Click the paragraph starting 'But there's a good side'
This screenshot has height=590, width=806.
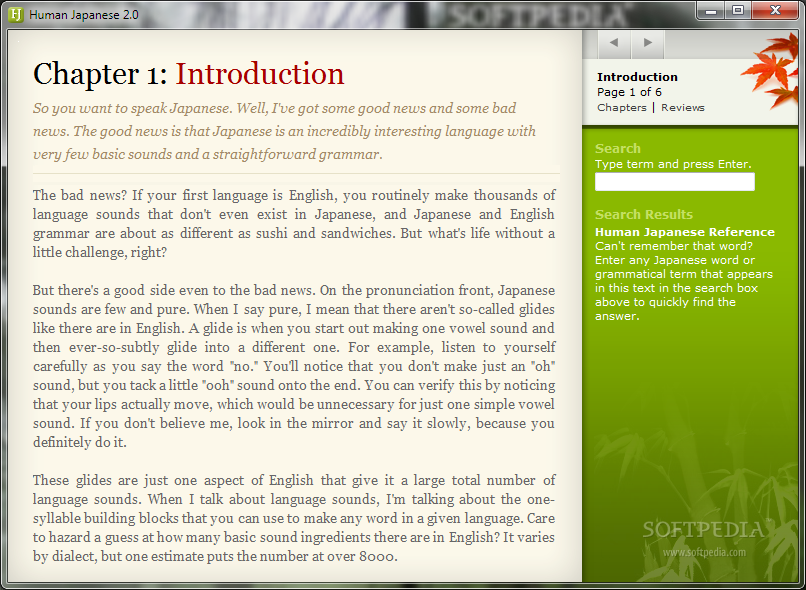[x=294, y=366]
